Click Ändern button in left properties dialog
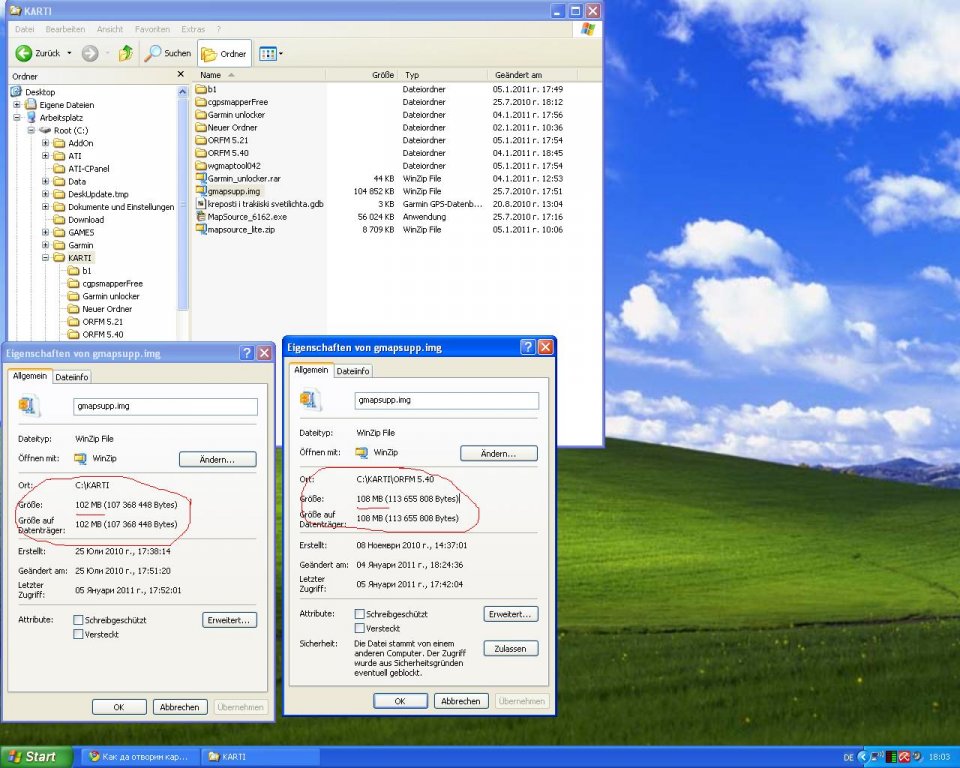The height and width of the screenshot is (768, 960). tap(217, 459)
